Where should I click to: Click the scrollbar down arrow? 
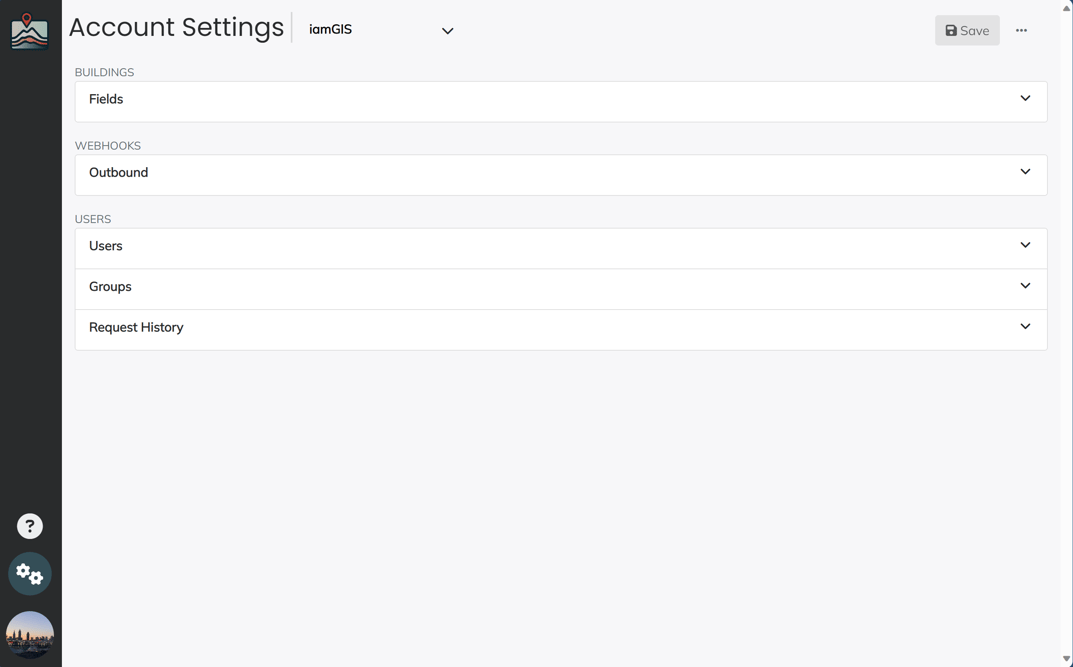coord(1067,659)
